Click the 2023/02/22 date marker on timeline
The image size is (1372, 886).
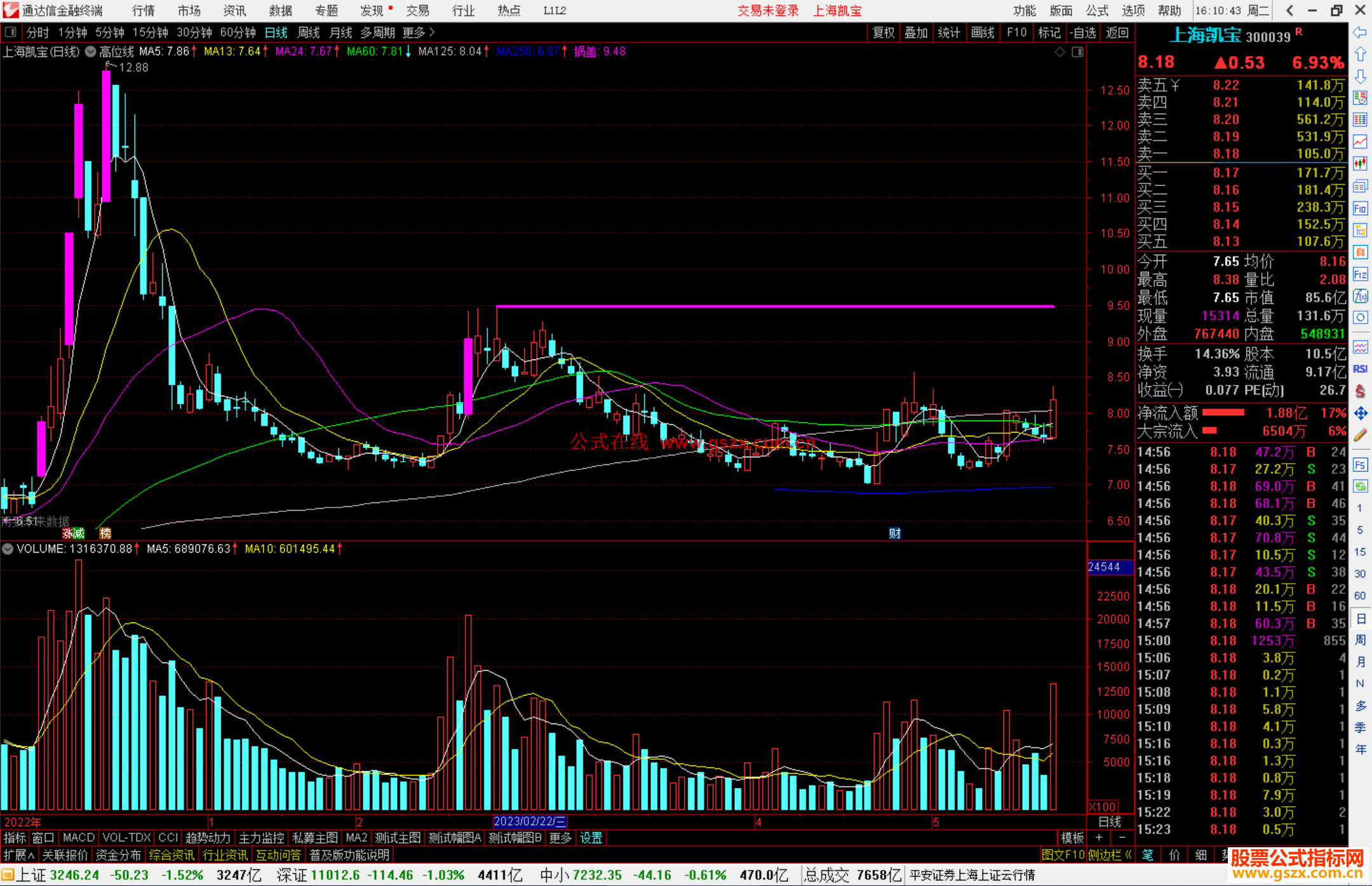point(529,821)
